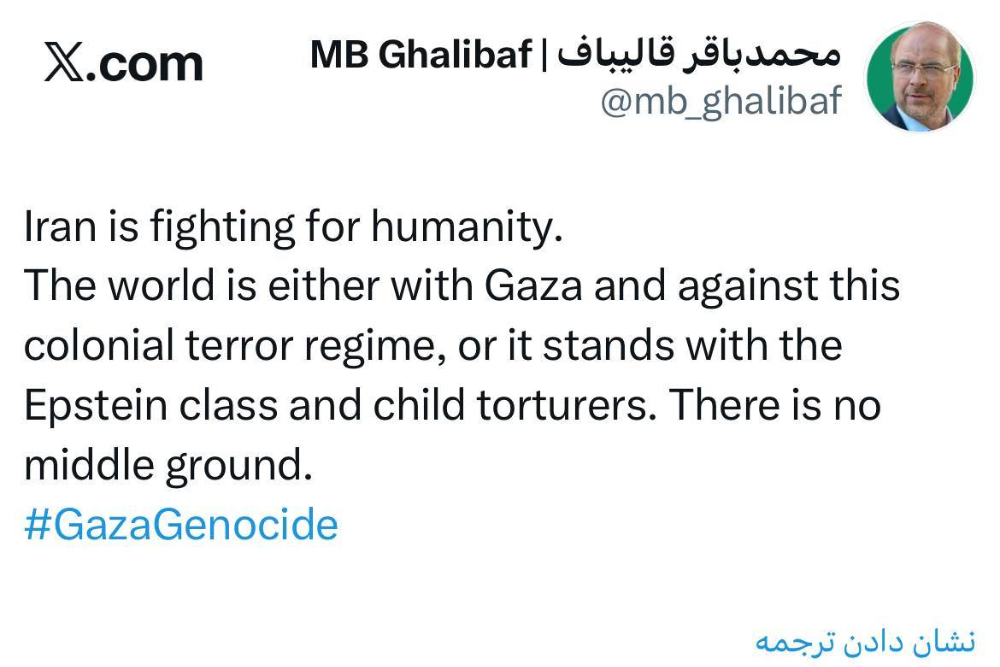Click the phrase "The world is either"
The height and width of the screenshot is (667, 1000).
pos(202,287)
